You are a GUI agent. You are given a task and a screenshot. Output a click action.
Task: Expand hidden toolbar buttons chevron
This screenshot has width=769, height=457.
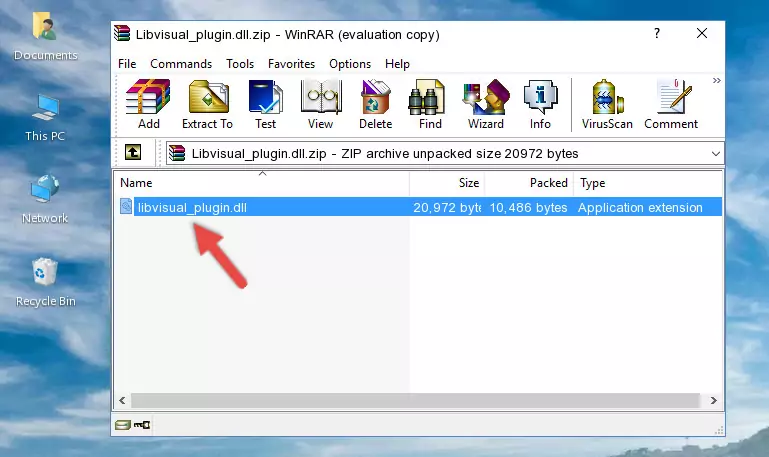pos(717,80)
